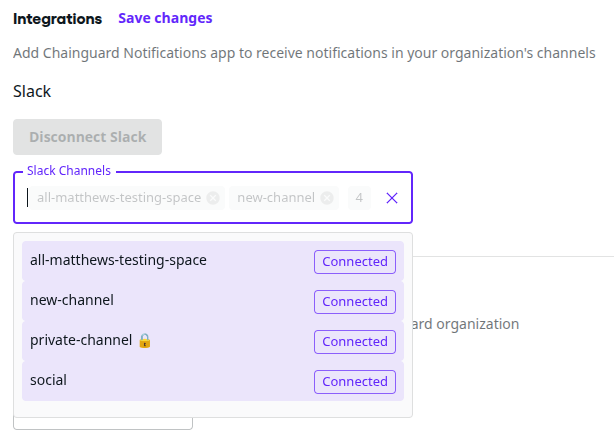
Task: Click the new-channel chip label
Action: click(x=276, y=198)
